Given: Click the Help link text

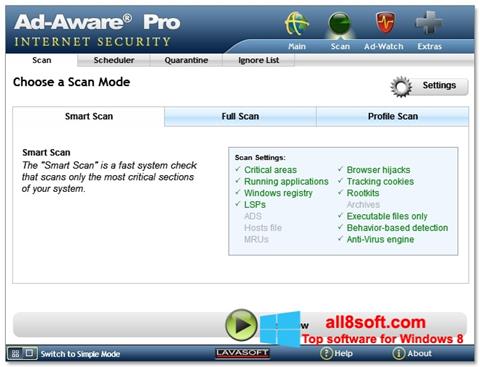Looking at the screenshot, I should point(343,353).
